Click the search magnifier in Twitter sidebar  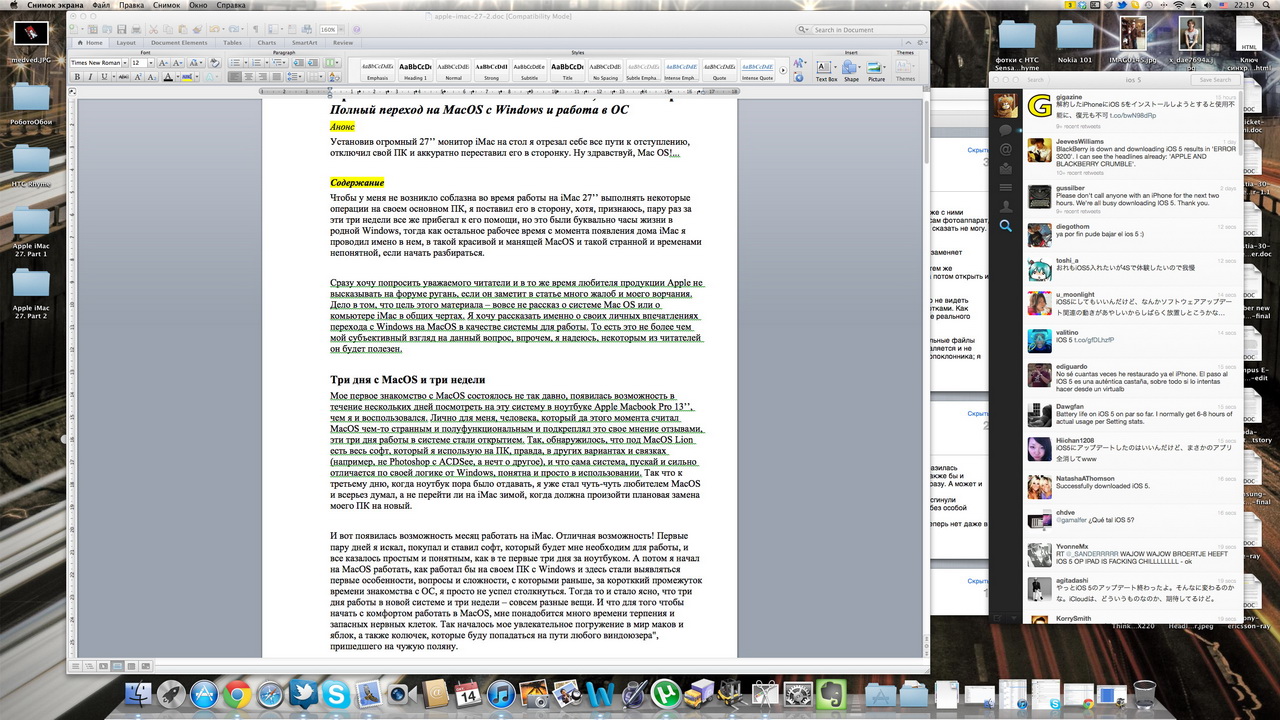(x=1005, y=226)
